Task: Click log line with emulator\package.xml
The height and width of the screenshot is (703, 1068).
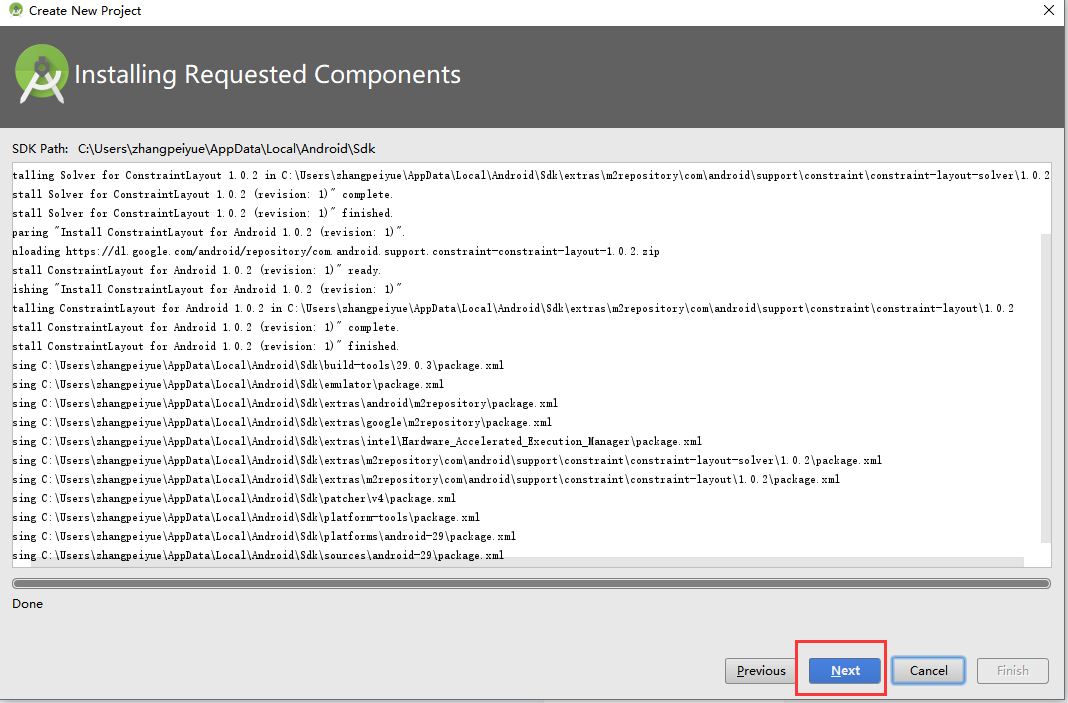Action: 228,384
